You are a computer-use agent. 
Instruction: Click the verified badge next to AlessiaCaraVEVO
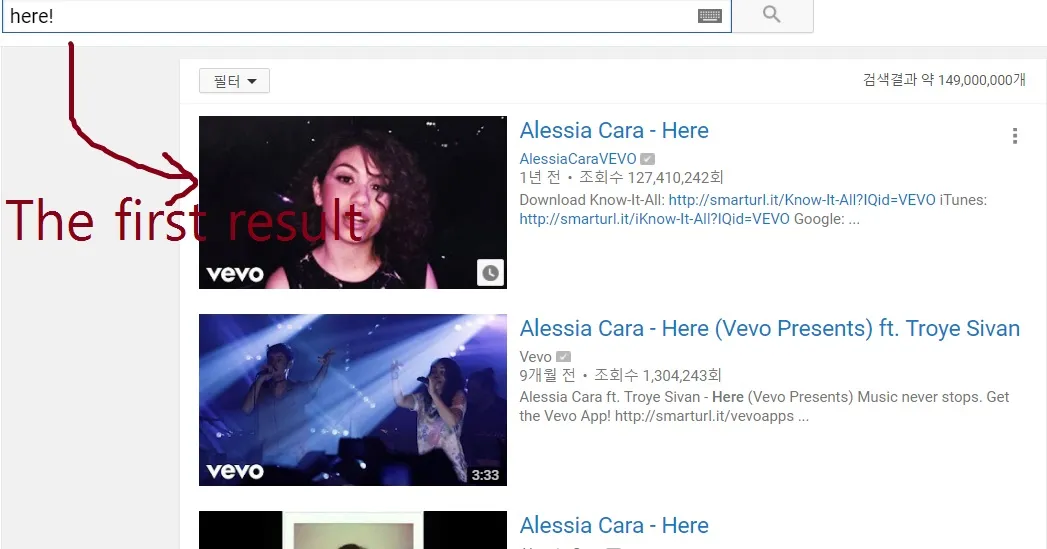647,159
